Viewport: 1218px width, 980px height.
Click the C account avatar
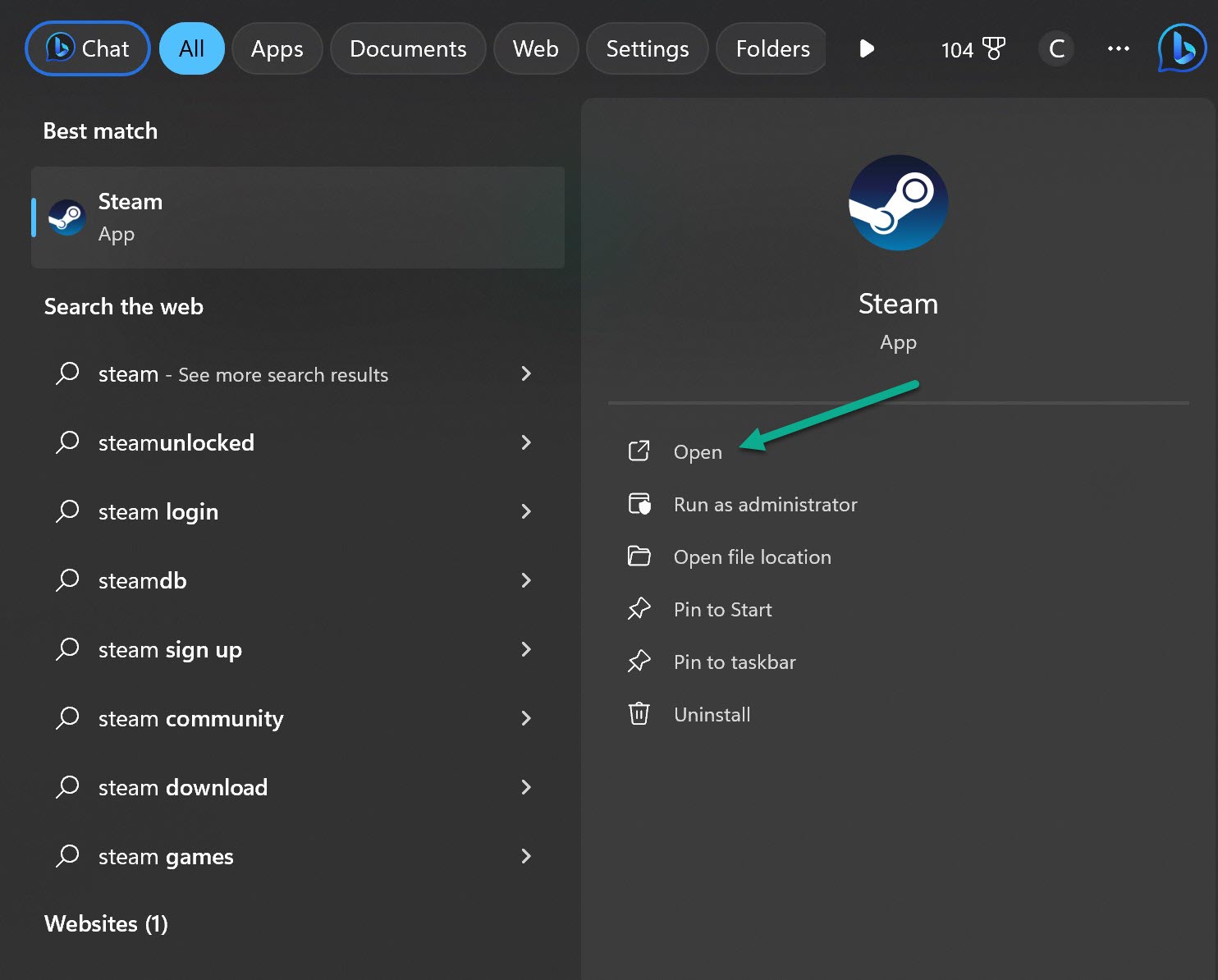[x=1056, y=49]
